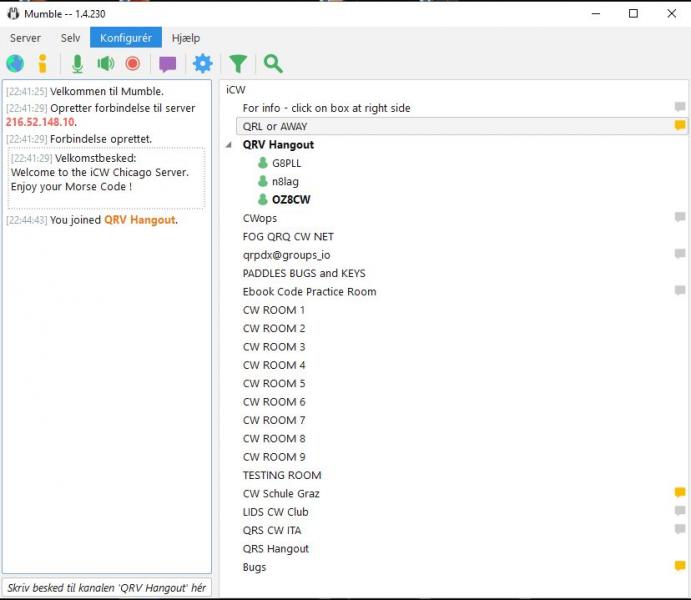Select QRS CW ITA channel

coord(272,530)
